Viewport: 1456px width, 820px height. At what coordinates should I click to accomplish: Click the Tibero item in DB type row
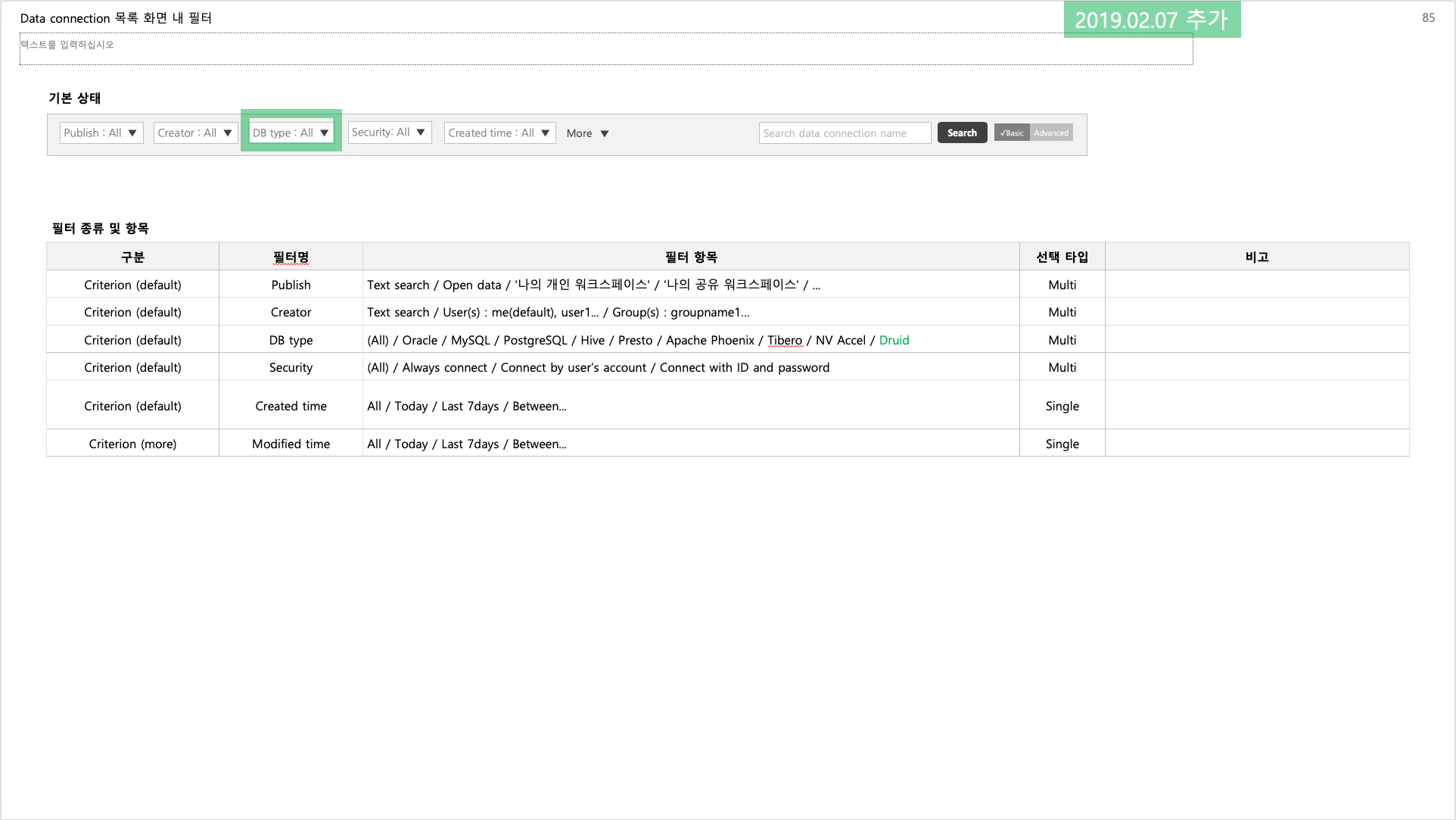click(x=785, y=340)
